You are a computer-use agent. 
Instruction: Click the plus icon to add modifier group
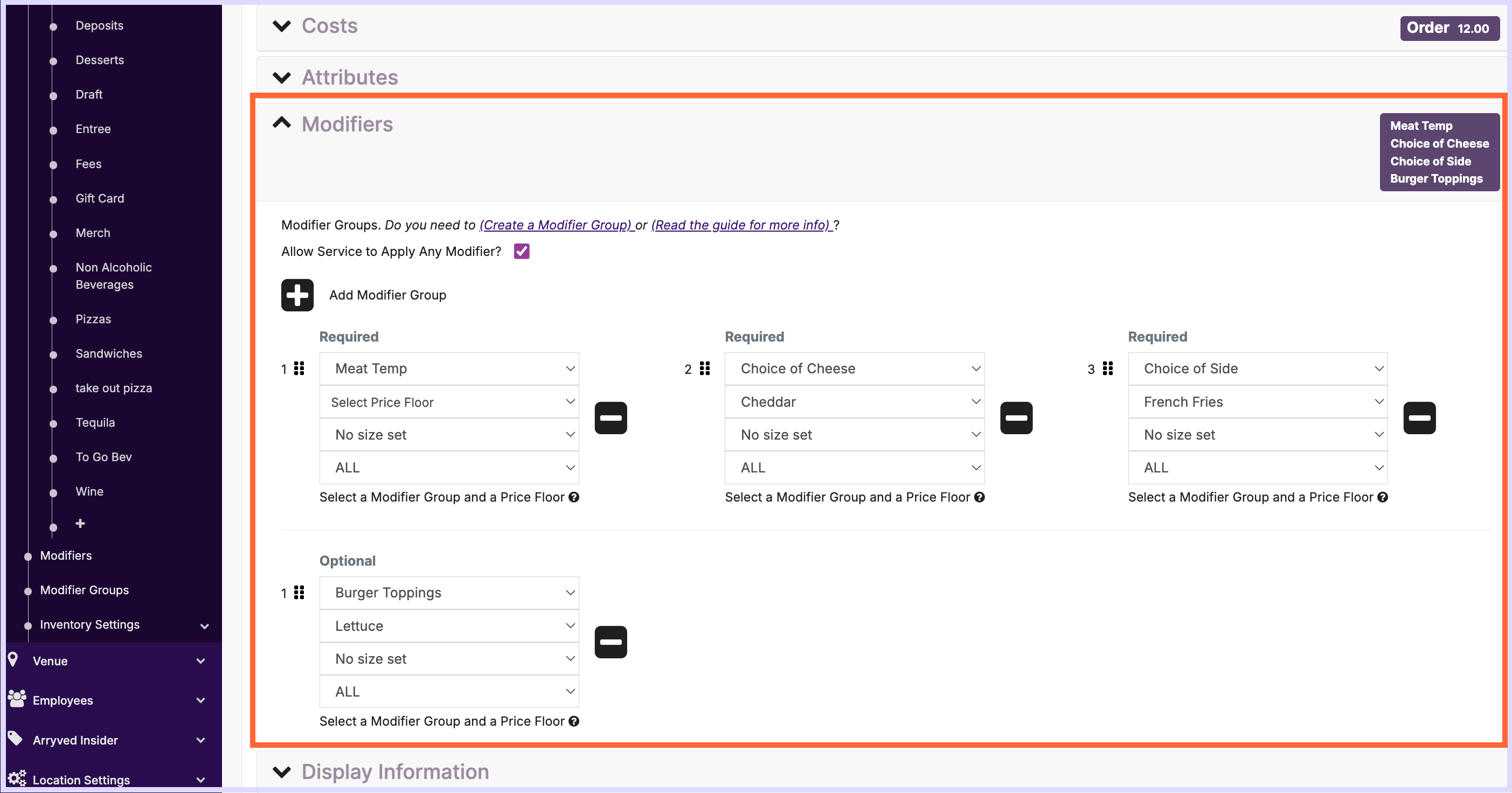(297, 295)
